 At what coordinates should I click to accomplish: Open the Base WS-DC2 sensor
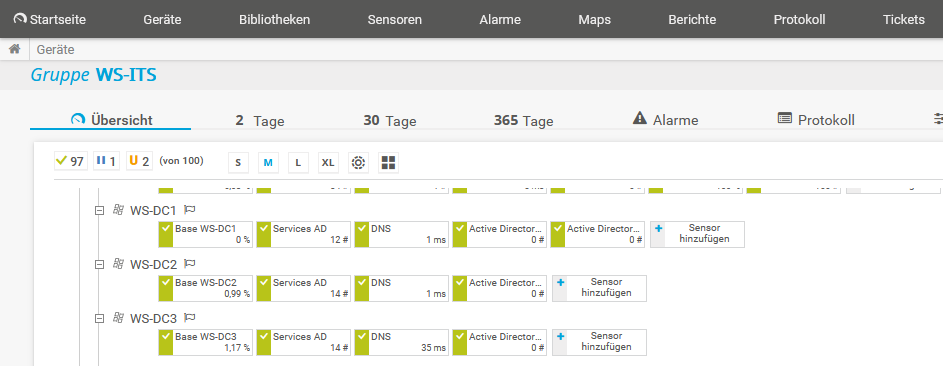[x=206, y=288]
